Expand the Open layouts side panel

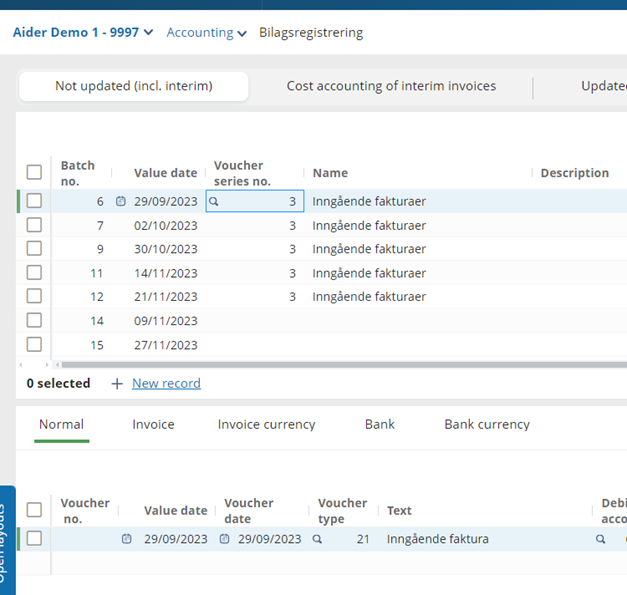[x=7, y=542]
